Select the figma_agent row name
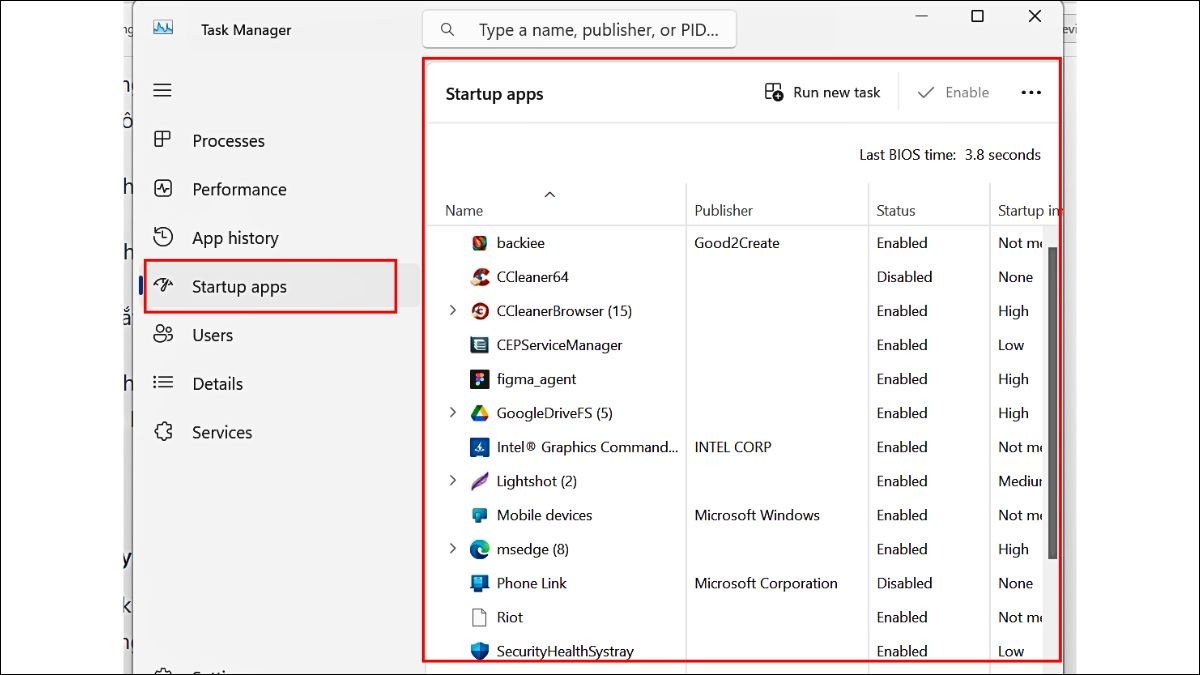The width and height of the screenshot is (1200, 675). pyautogui.click(x=536, y=378)
